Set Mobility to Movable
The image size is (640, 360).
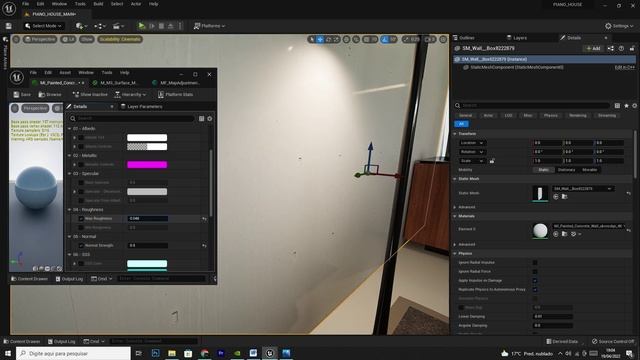[x=590, y=170]
